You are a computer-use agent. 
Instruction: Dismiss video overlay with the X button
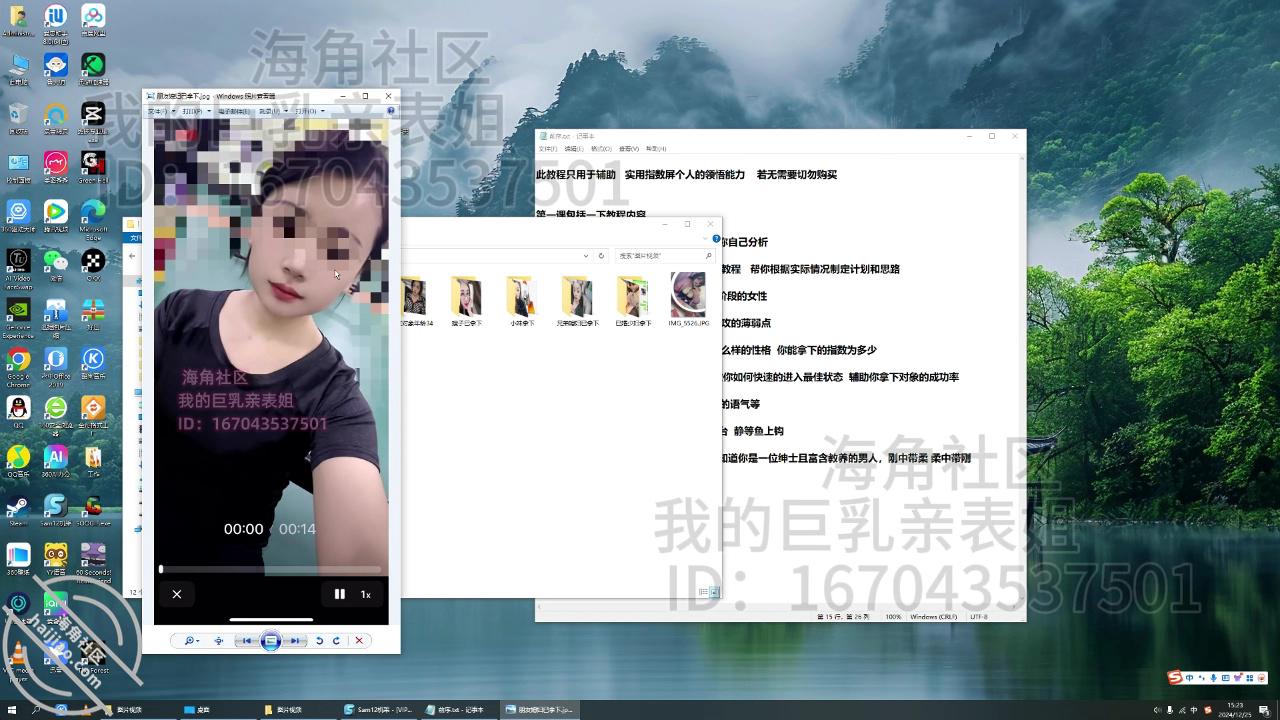(x=177, y=594)
